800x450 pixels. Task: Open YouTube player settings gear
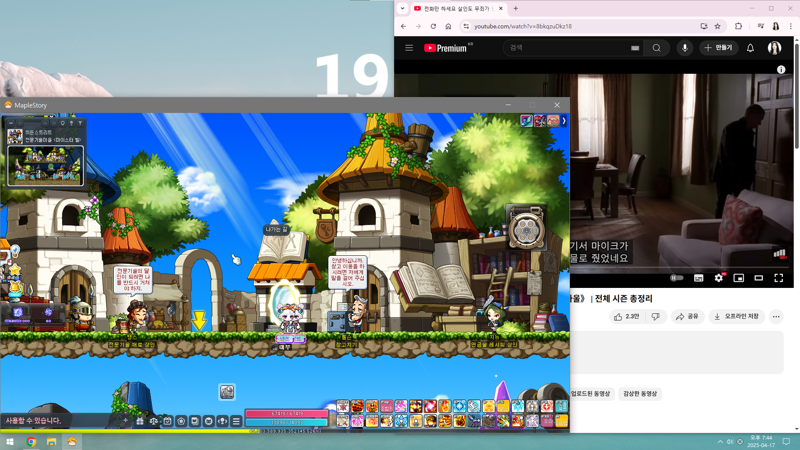coord(718,278)
